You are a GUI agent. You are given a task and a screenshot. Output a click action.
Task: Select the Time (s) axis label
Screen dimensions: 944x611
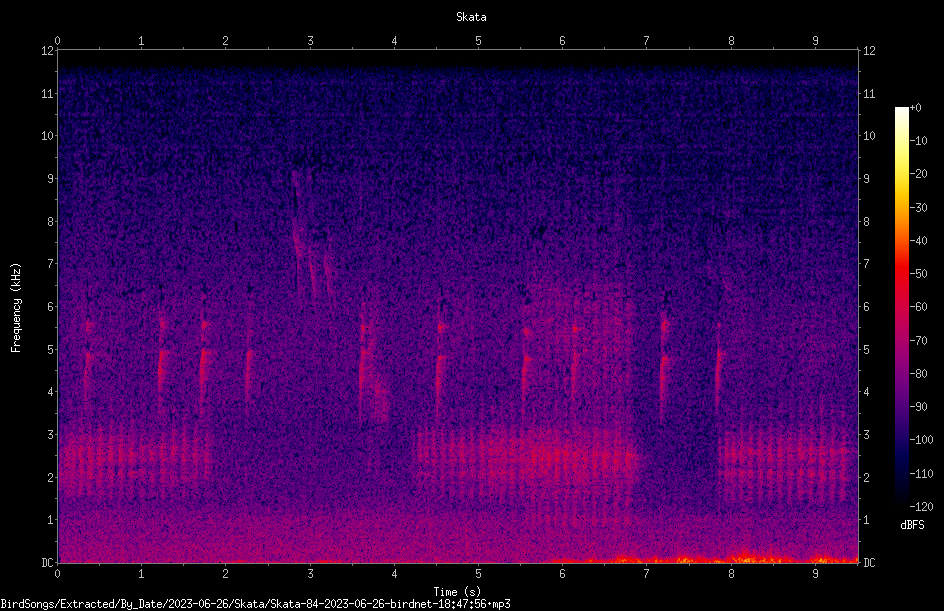[x=457, y=592]
